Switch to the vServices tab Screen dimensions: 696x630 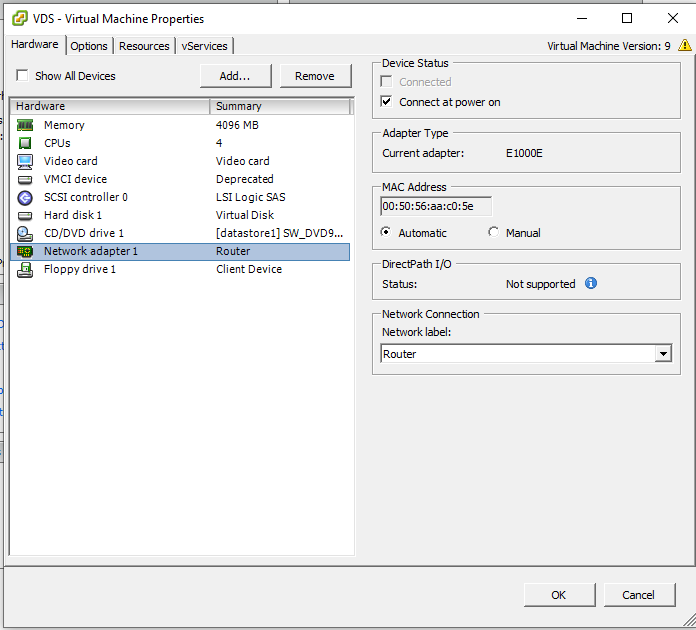coord(204,46)
